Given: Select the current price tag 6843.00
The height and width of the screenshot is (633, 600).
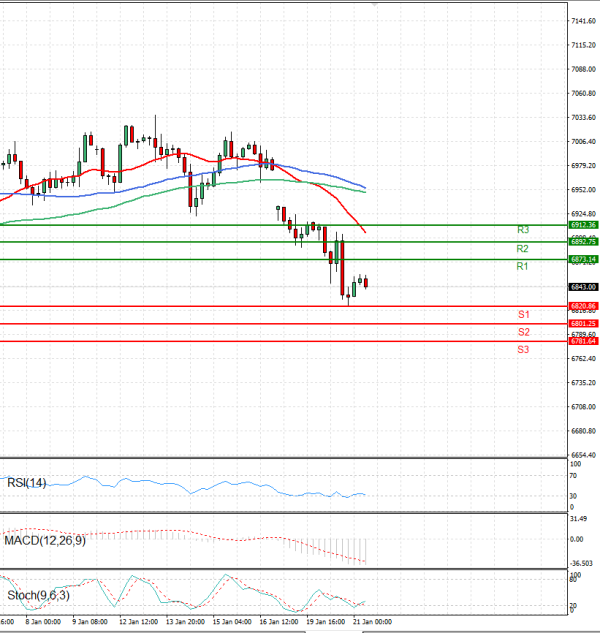Looking at the screenshot, I should (583, 287).
